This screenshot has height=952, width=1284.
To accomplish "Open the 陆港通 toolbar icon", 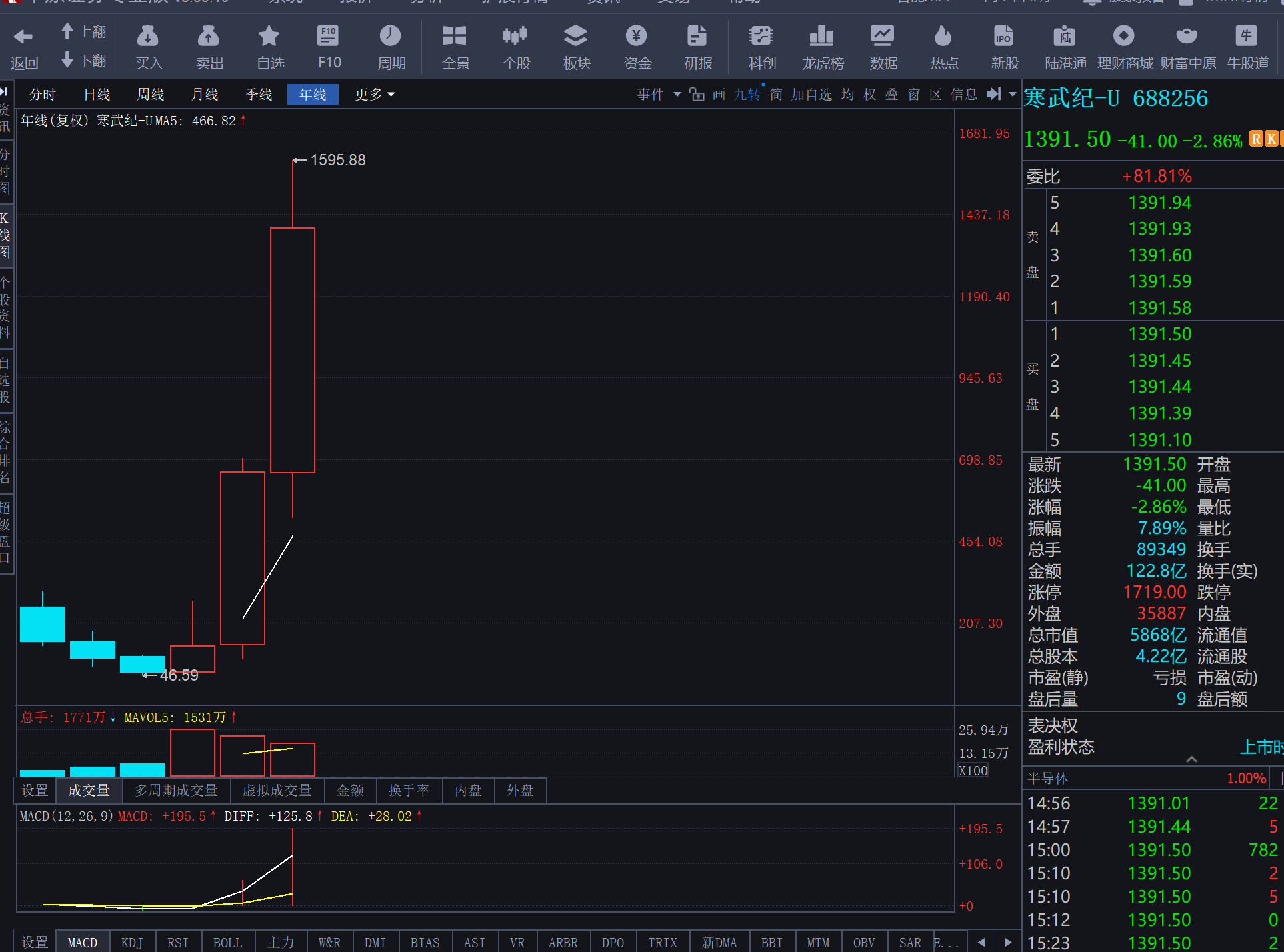I will (1065, 37).
